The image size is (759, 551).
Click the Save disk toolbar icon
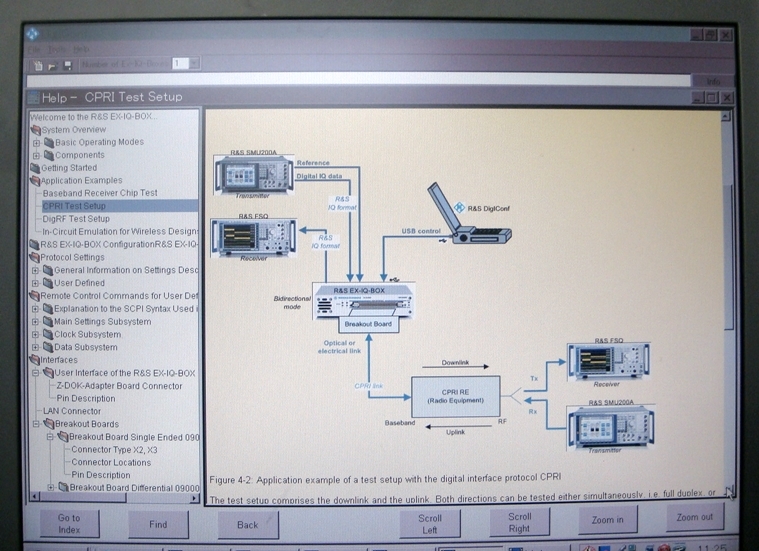pos(68,64)
